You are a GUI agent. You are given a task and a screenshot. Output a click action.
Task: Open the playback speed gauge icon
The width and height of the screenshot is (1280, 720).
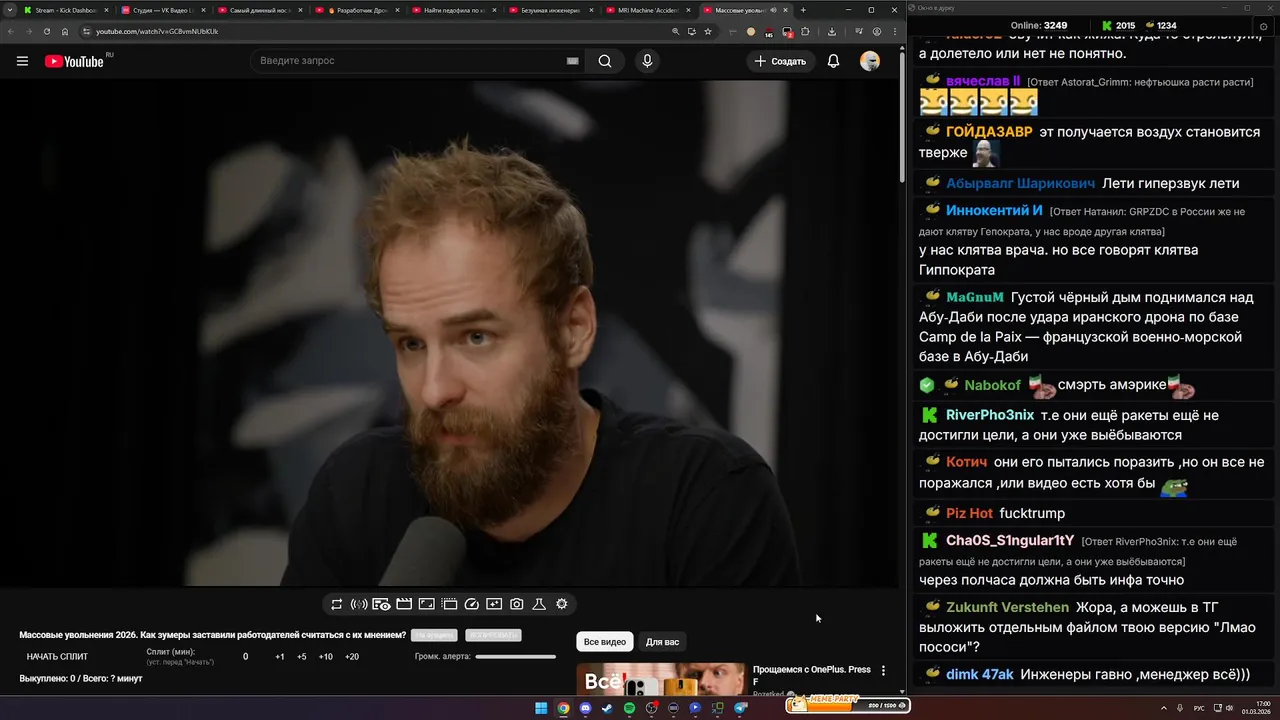tap(472, 604)
